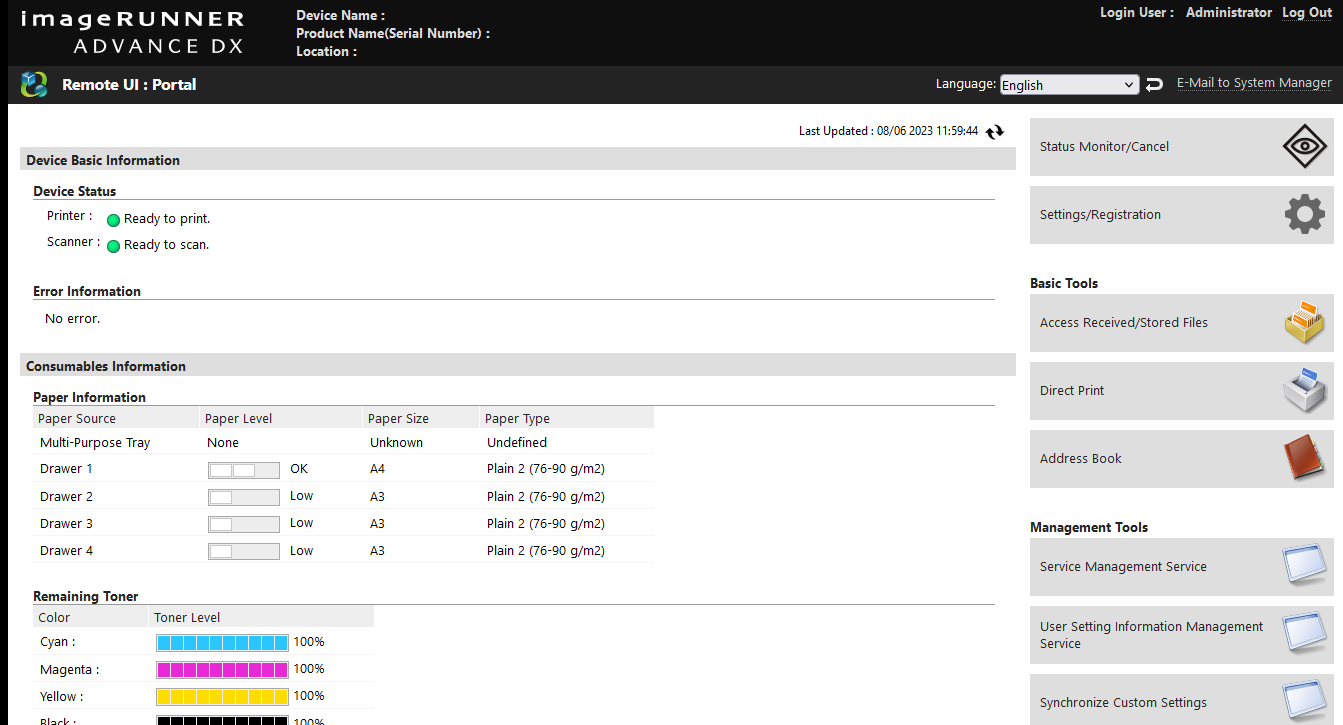Click the Service Management Service window icon

tap(1304, 566)
